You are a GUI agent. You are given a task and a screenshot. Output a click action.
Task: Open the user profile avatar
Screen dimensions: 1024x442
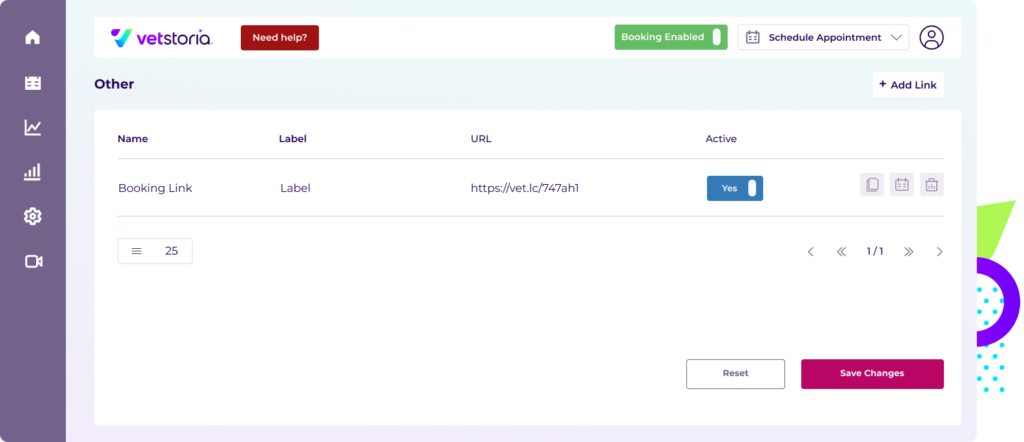pyautogui.click(x=931, y=38)
